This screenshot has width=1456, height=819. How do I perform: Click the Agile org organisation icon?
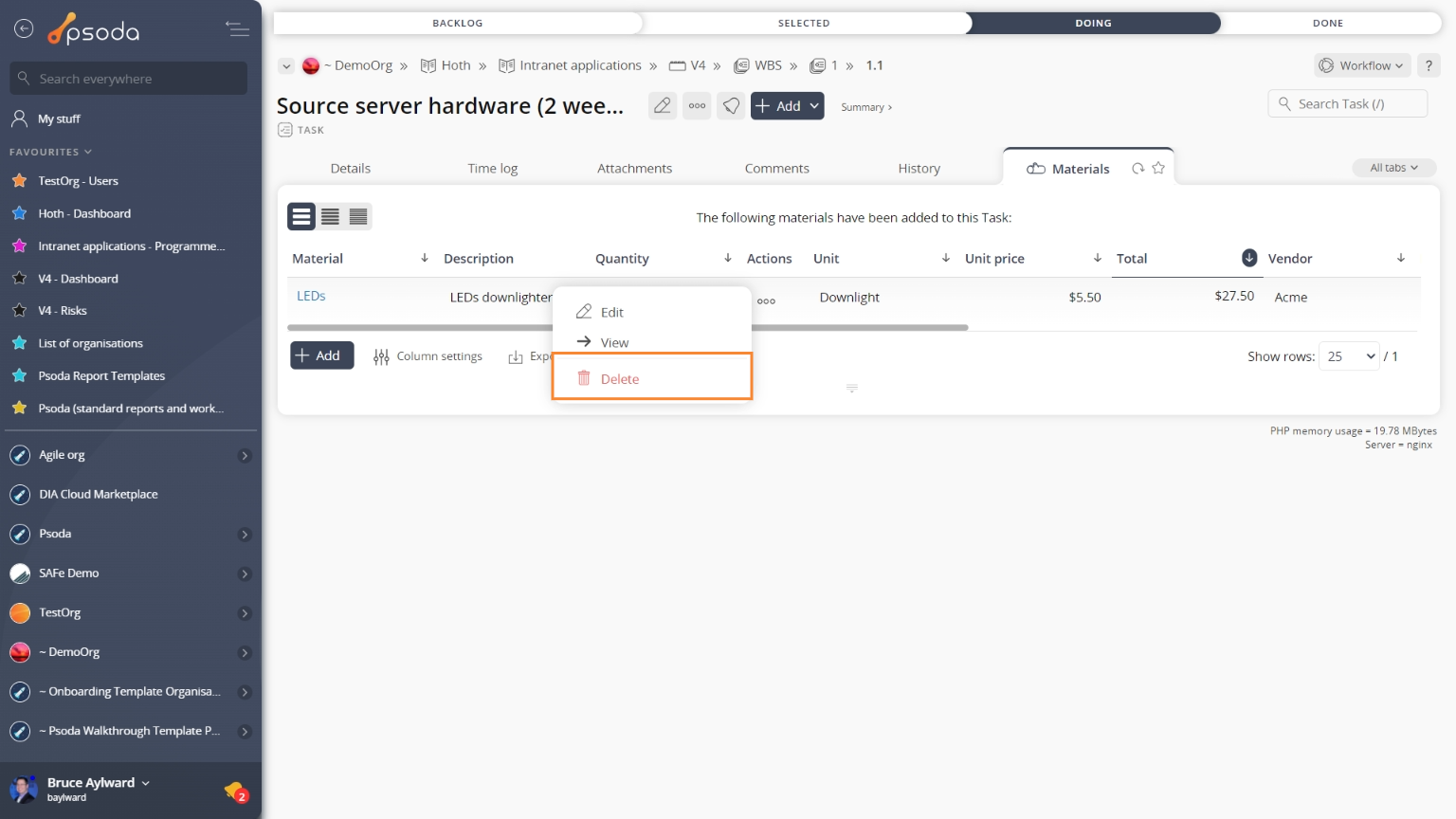pos(20,455)
